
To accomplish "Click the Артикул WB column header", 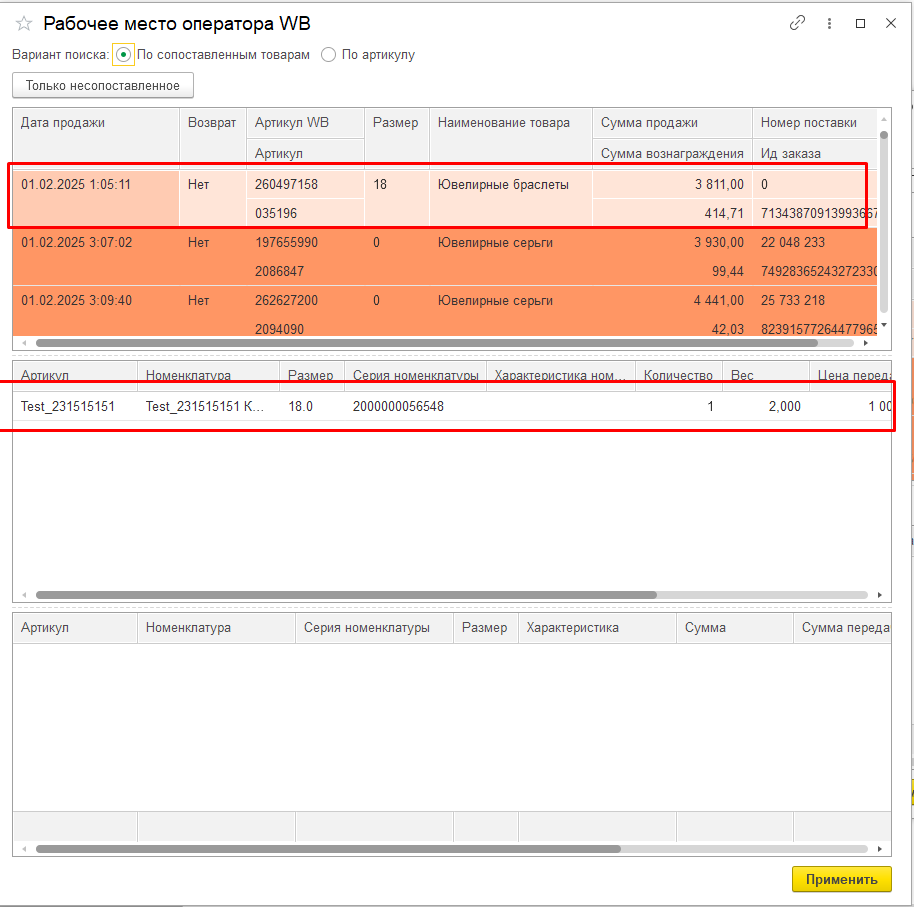I will (x=305, y=123).
